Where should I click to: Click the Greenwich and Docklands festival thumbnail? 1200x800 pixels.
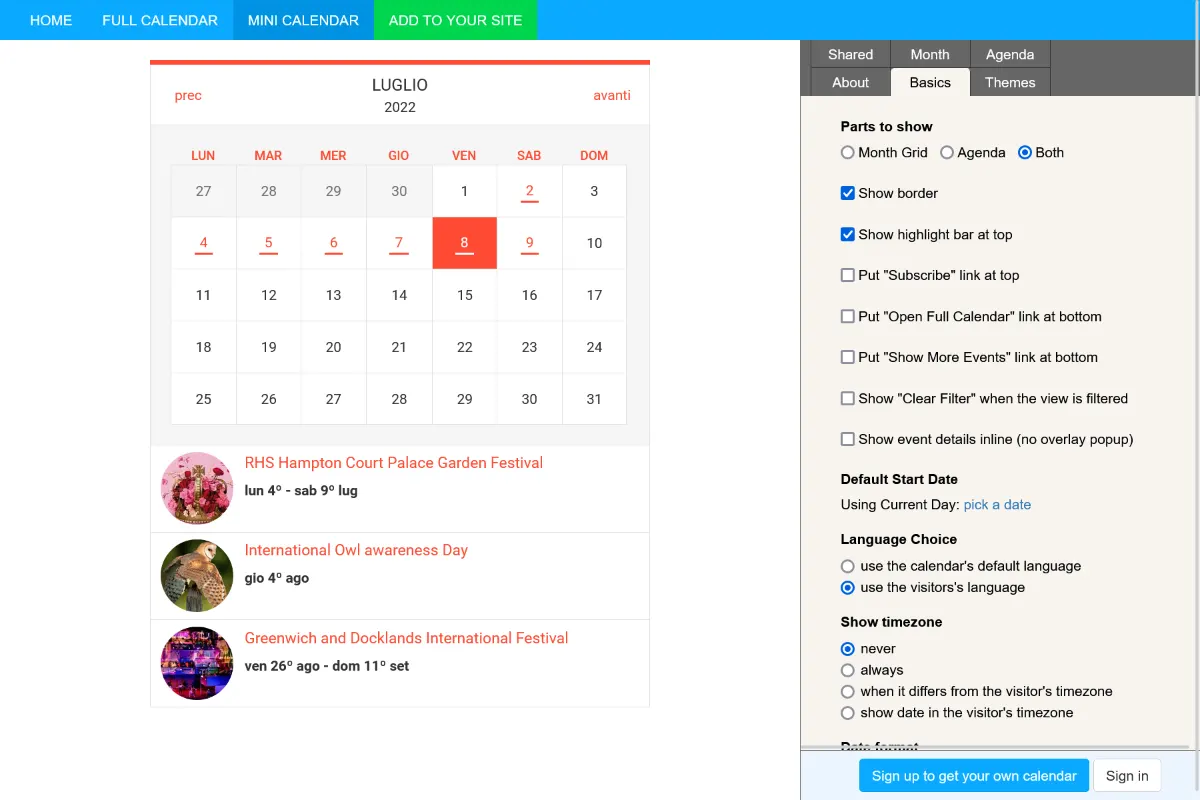(197, 663)
